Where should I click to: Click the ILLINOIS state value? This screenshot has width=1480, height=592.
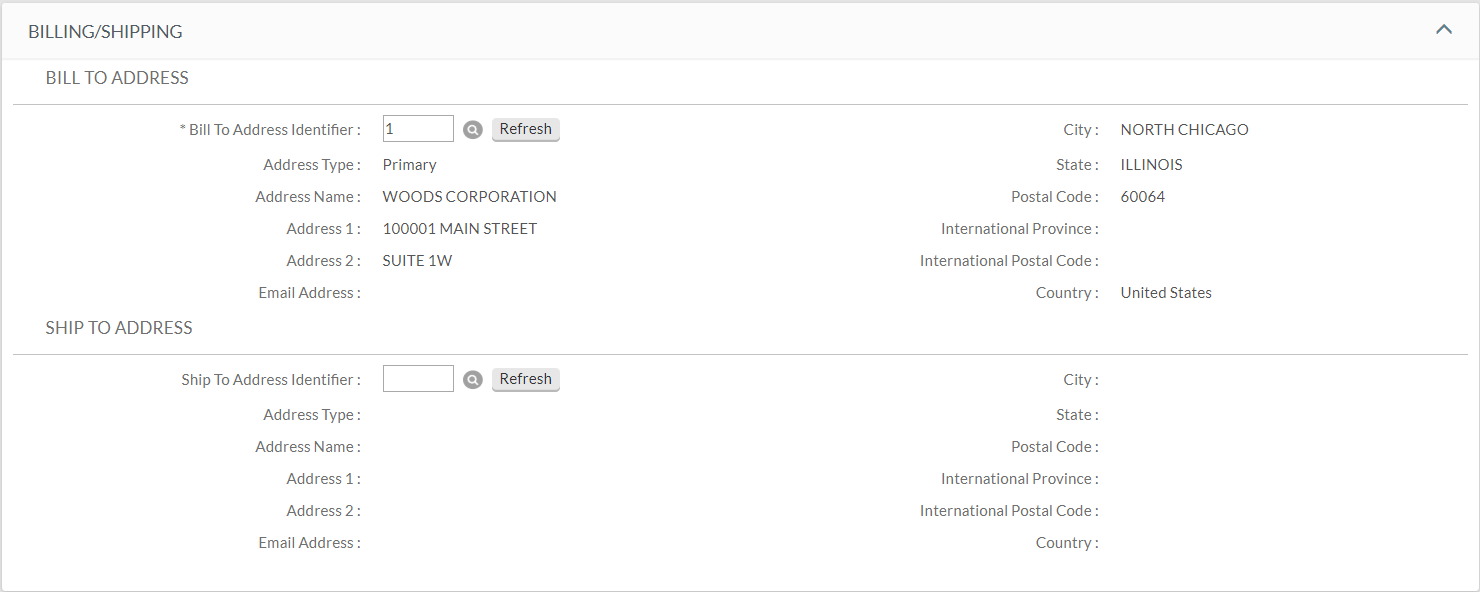[1151, 165]
